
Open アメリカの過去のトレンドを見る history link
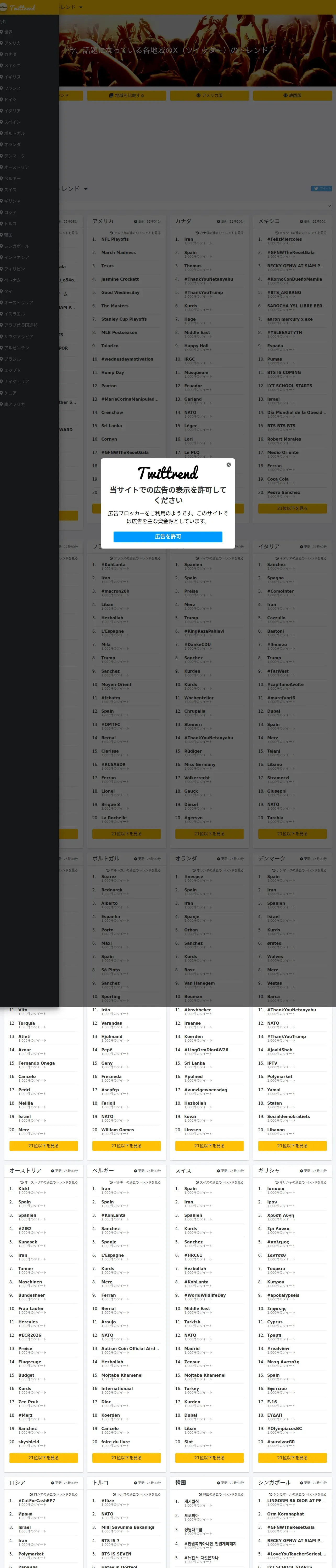135,233
